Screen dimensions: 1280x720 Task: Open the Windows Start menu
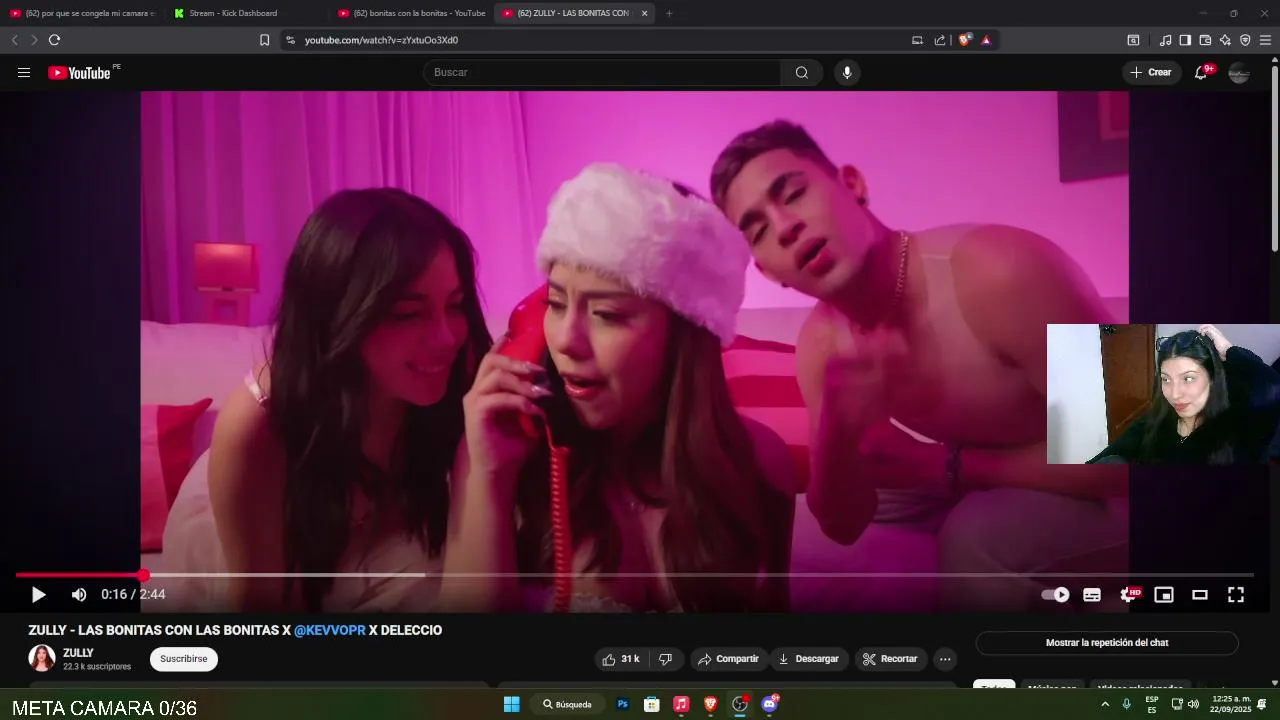click(x=511, y=704)
